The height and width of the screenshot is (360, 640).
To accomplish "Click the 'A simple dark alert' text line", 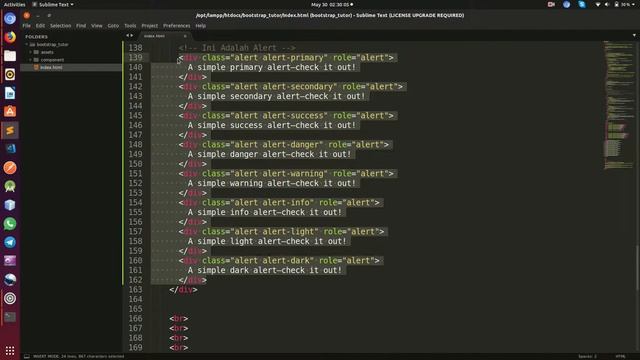I will coord(264,270).
